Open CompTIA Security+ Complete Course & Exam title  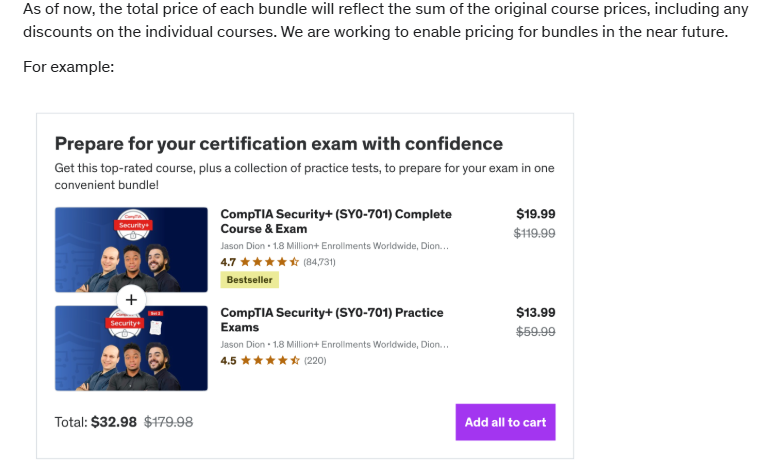click(335, 221)
